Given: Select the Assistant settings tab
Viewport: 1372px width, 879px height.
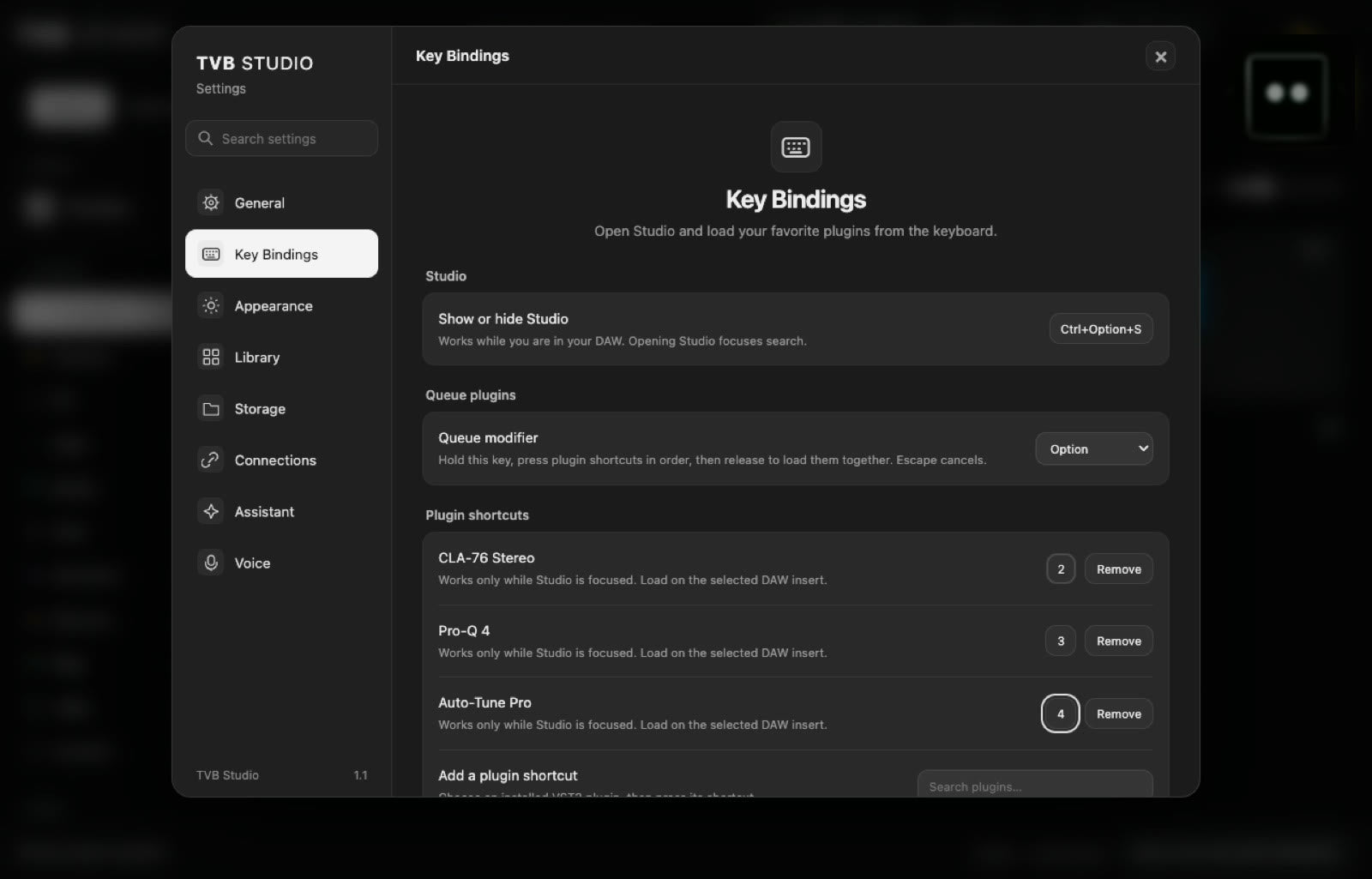Looking at the screenshot, I should click(281, 511).
